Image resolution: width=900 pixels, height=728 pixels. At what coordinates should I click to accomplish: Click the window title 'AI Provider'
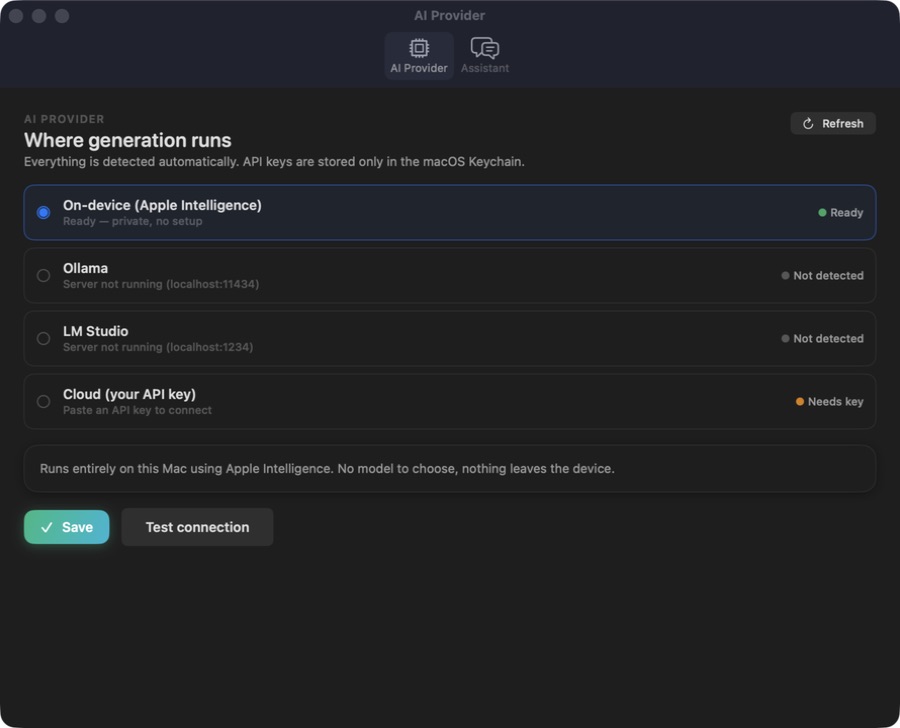point(449,16)
